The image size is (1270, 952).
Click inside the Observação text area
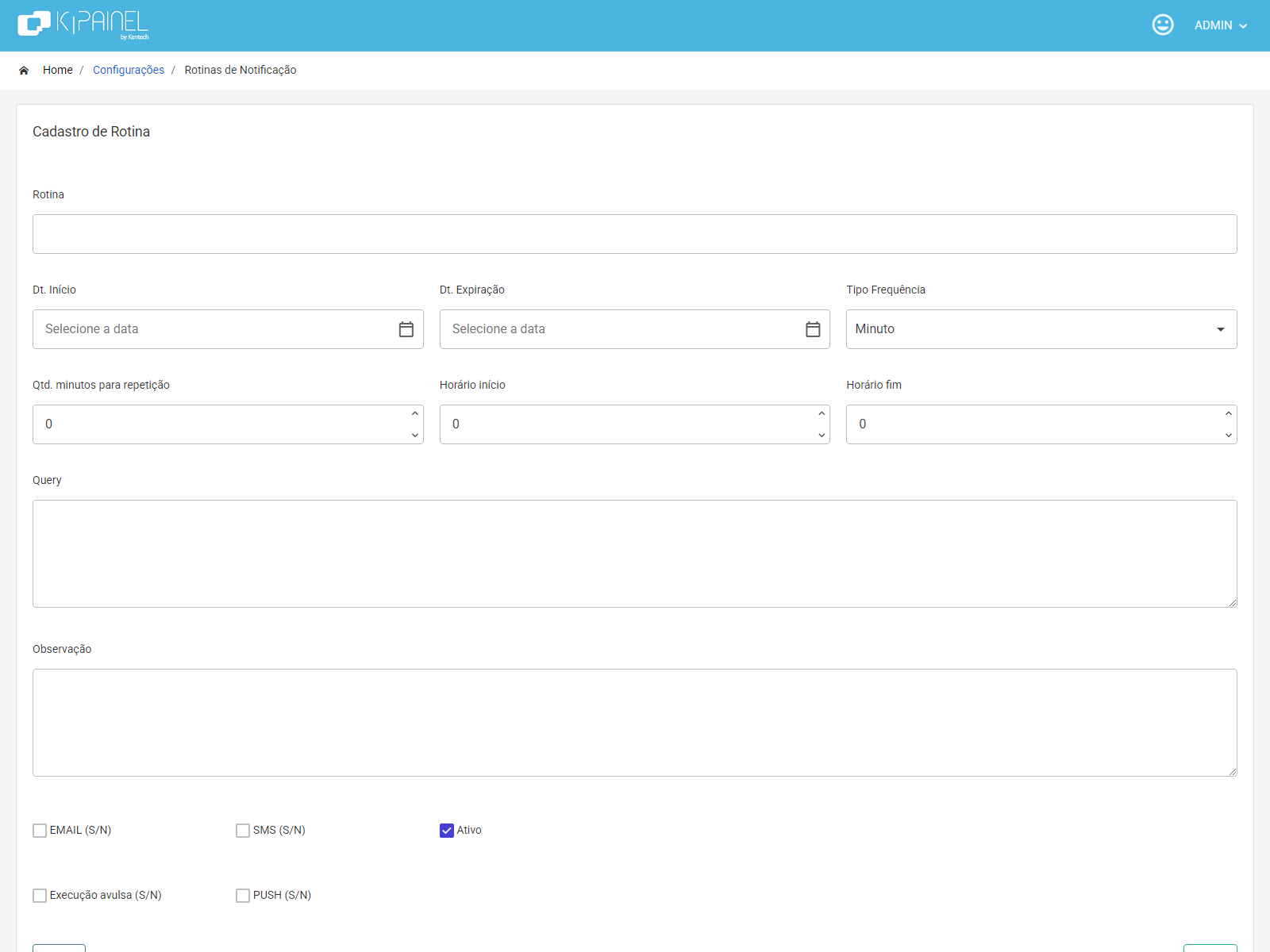635,723
